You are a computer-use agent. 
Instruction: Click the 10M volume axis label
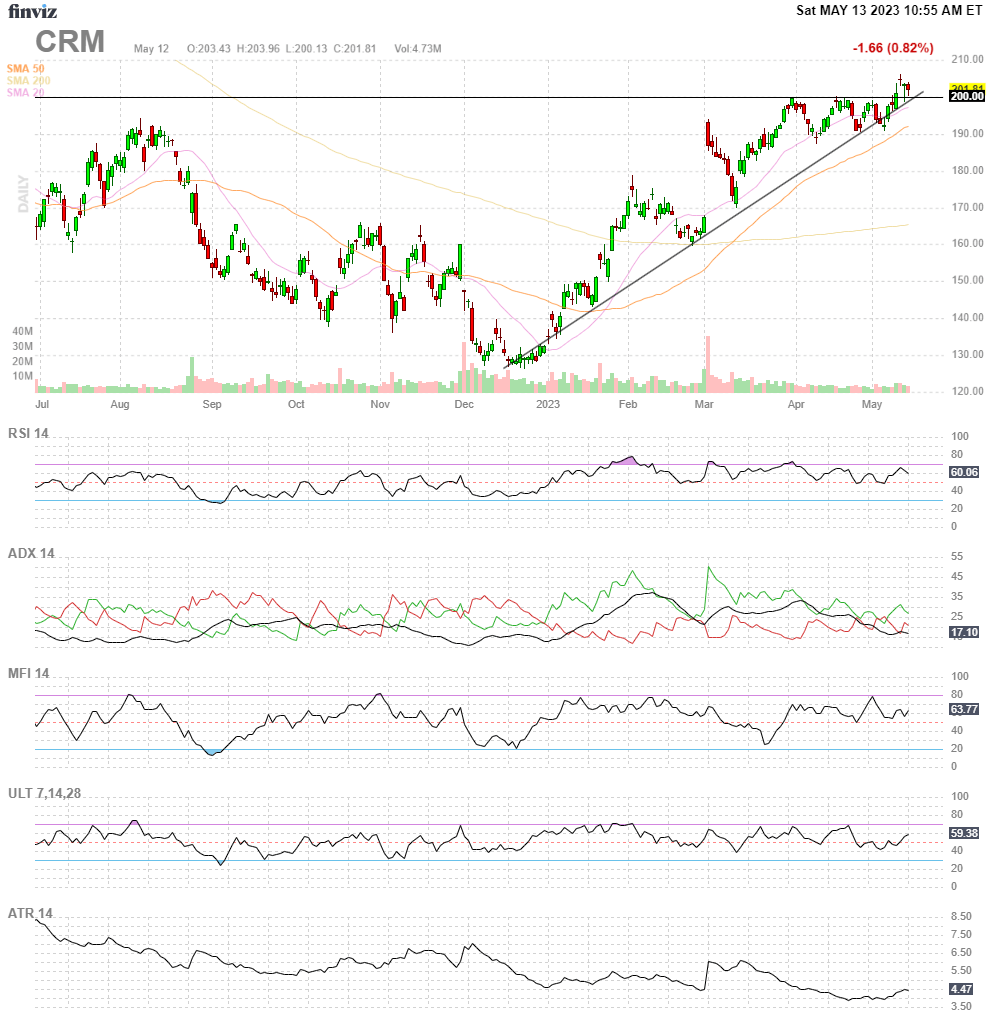coord(22,376)
